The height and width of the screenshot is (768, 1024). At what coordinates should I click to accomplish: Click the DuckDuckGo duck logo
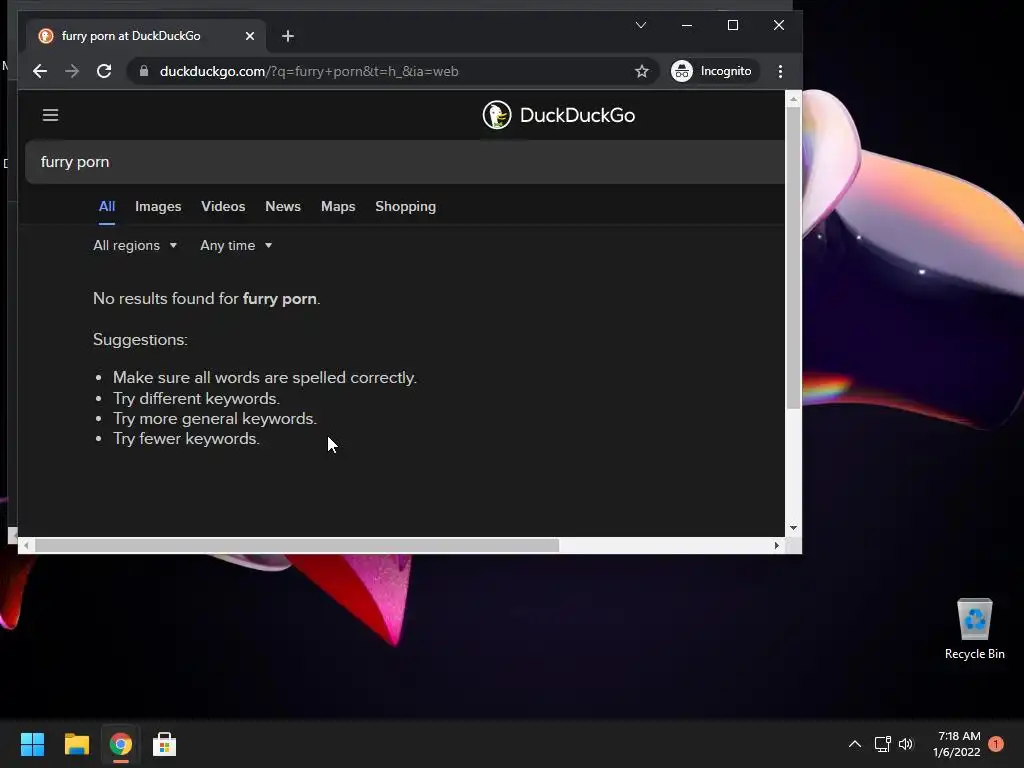496,115
